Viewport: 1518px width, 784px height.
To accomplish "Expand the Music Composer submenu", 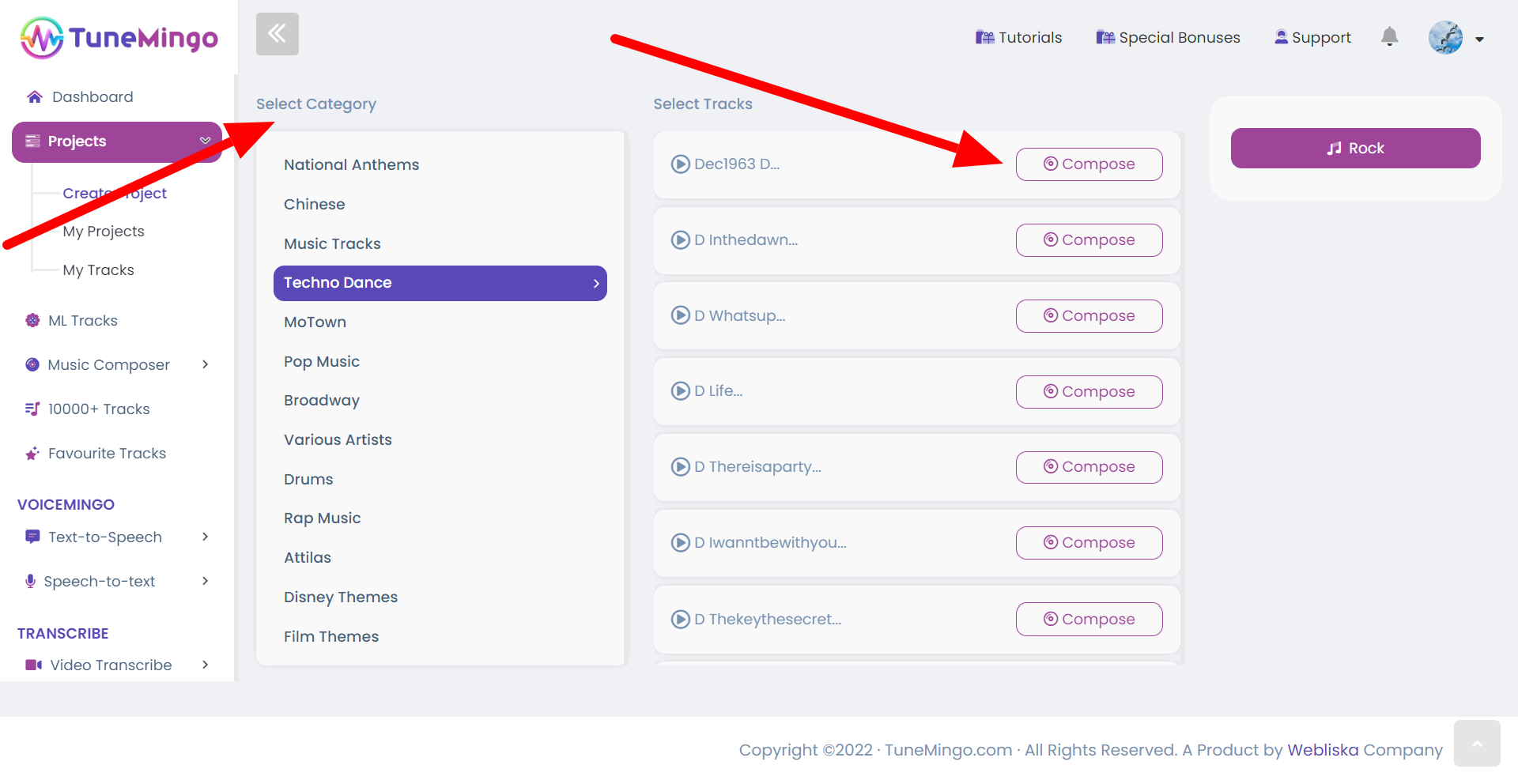I will (205, 364).
